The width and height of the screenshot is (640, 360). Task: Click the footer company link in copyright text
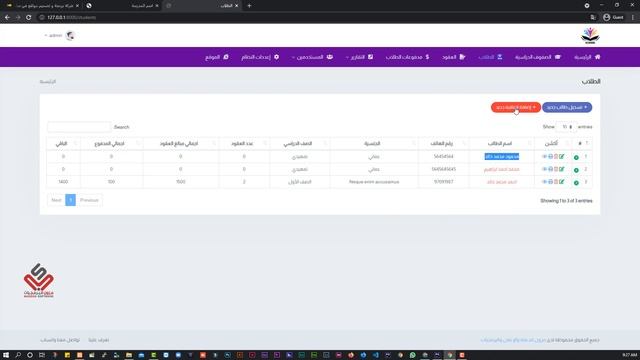[x=513, y=340]
